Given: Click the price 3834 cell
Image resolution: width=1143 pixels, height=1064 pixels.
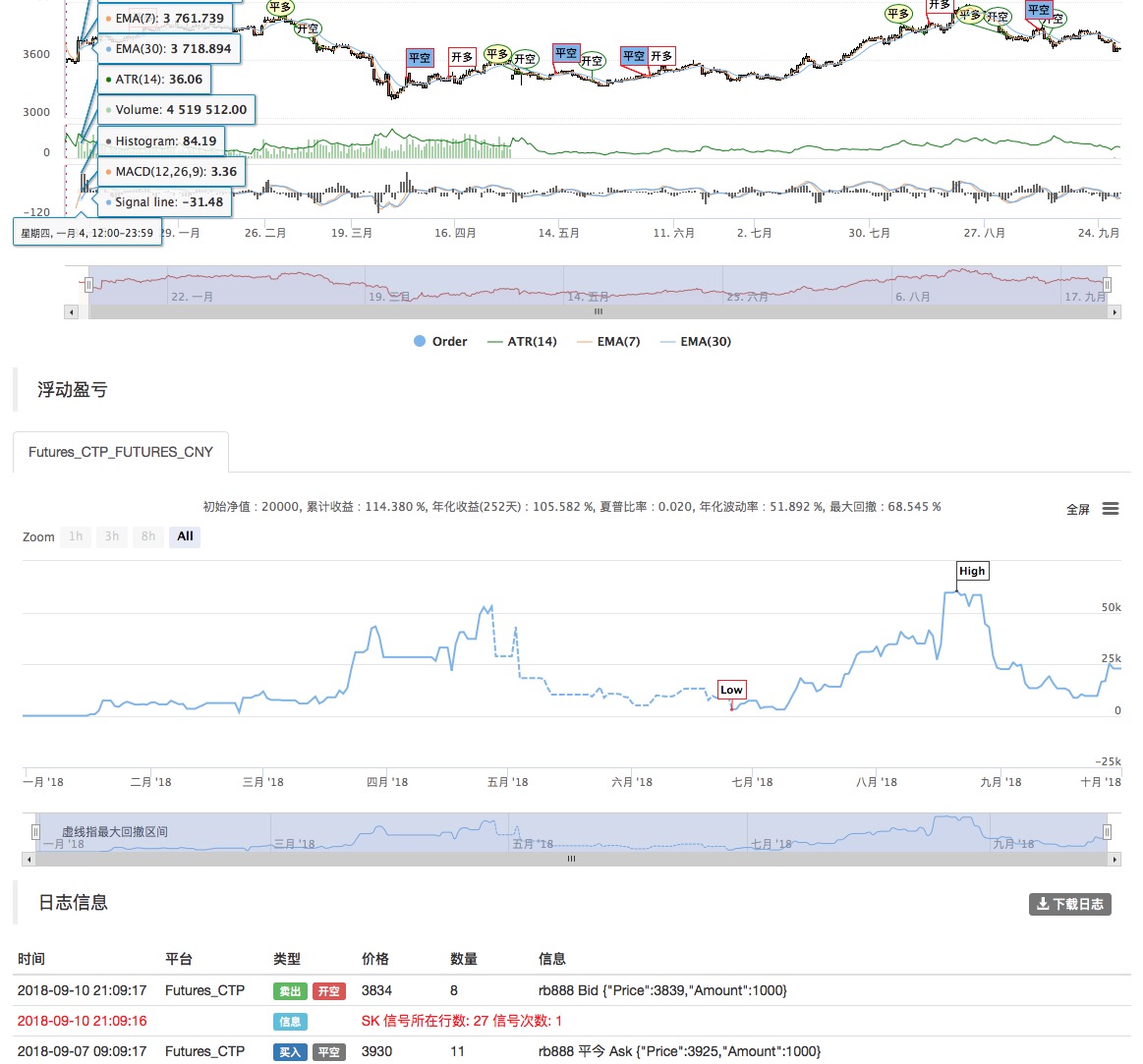Looking at the screenshot, I should click(376, 990).
